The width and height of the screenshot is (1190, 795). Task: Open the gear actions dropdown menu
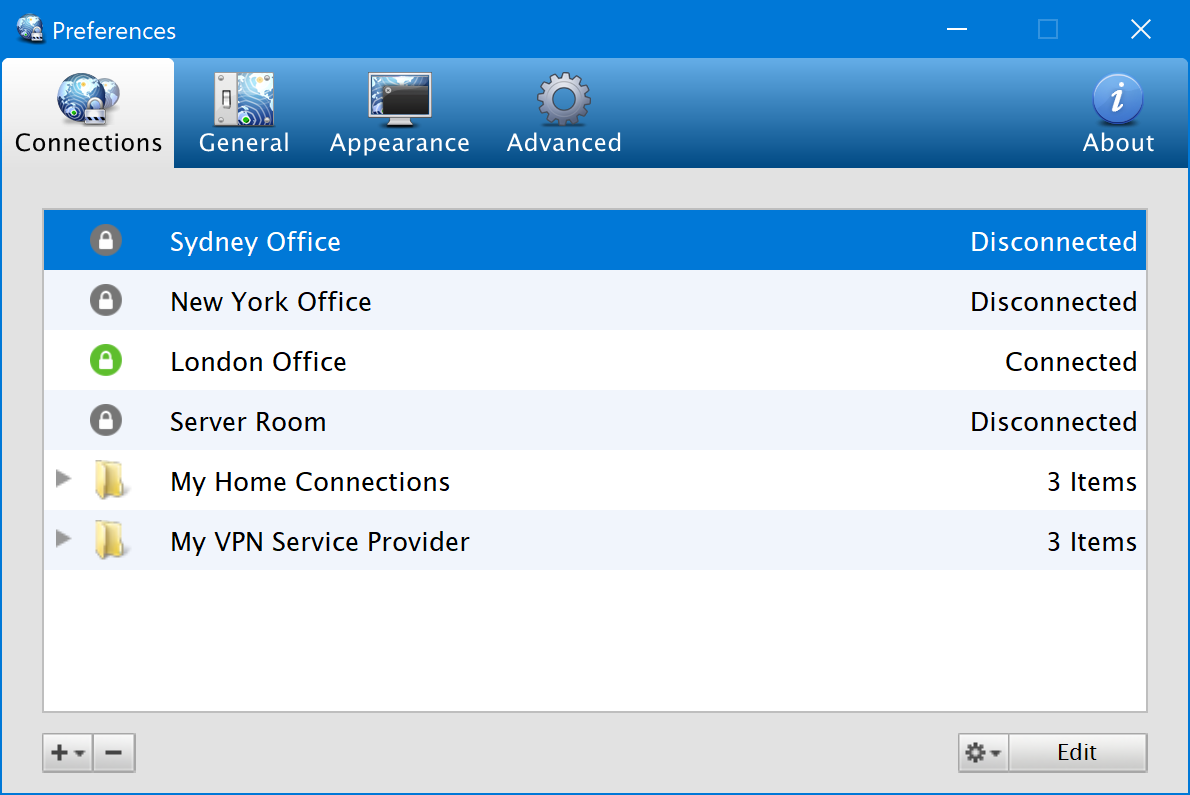click(x=983, y=753)
